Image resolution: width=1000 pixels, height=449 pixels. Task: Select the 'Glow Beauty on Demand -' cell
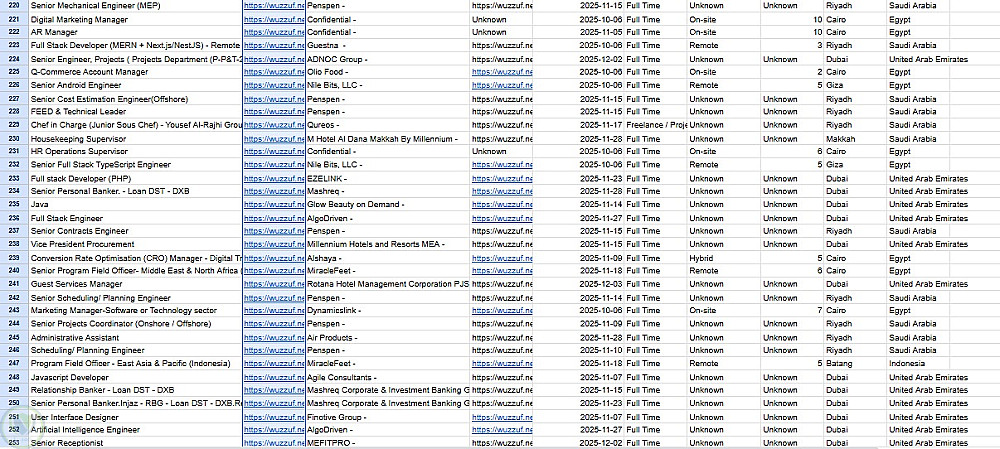click(x=387, y=204)
